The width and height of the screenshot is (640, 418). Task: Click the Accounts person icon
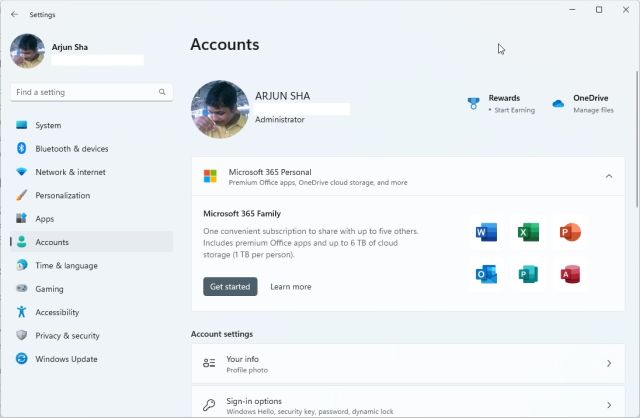click(22, 242)
